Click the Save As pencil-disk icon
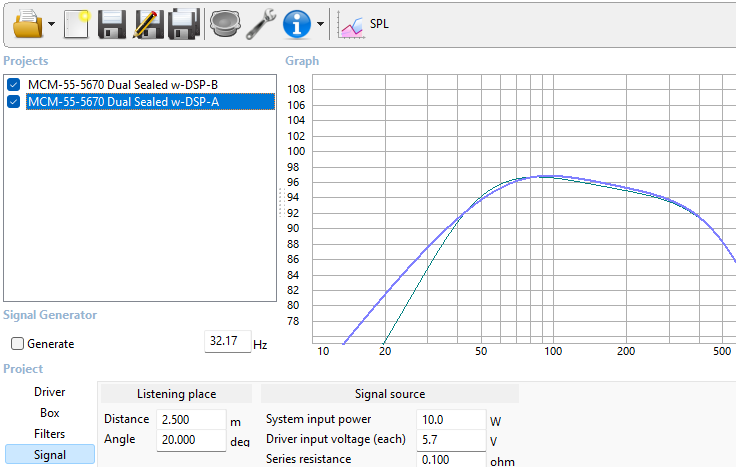The height and width of the screenshot is (467, 736). click(148, 22)
